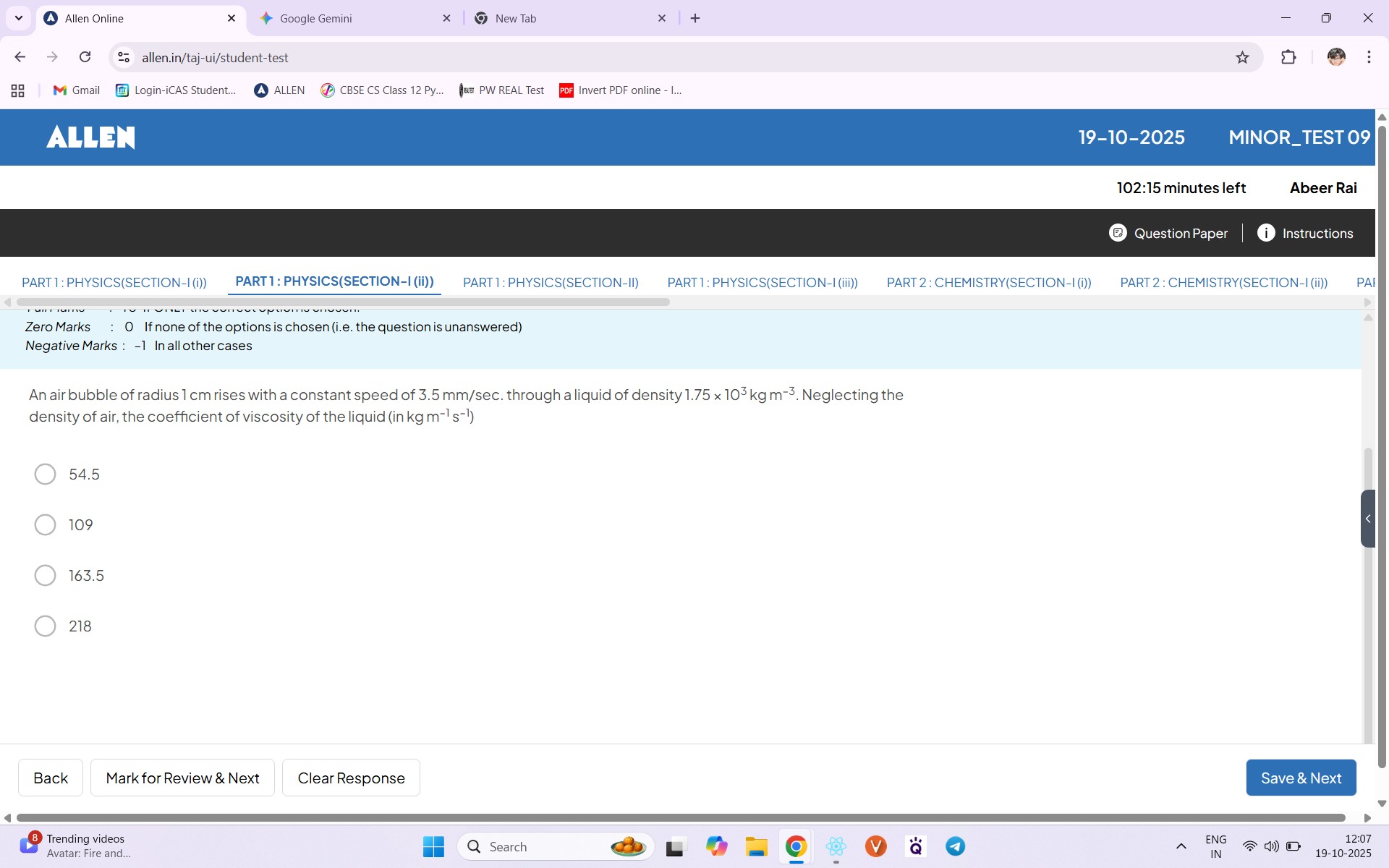Open the Question Paper icon
Image resolution: width=1389 pixels, height=868 pixels.
pos(1118,233)
